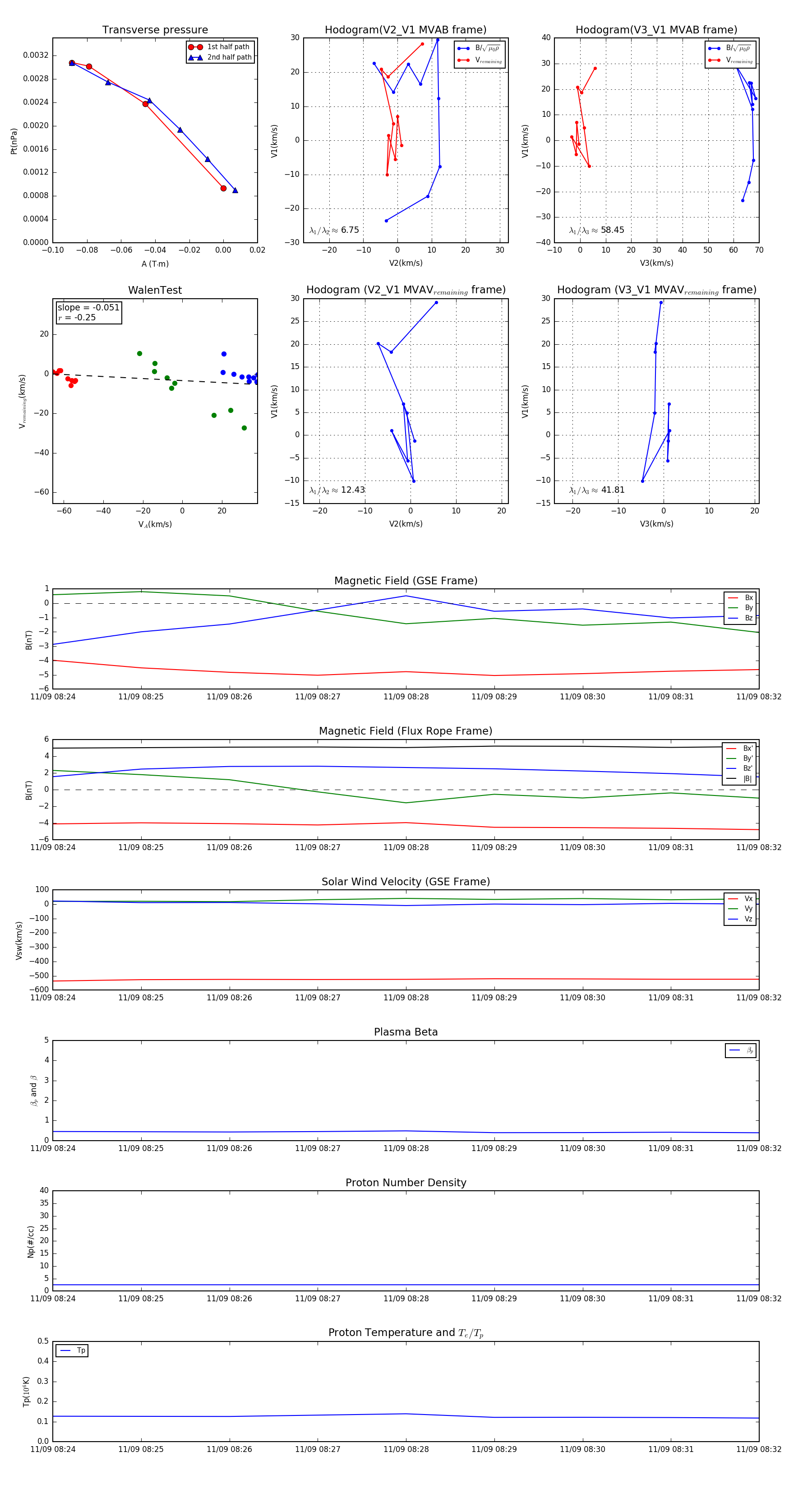Click the Bx' legend entry
Screen dimensions: 812x1489
coord(740,749)
